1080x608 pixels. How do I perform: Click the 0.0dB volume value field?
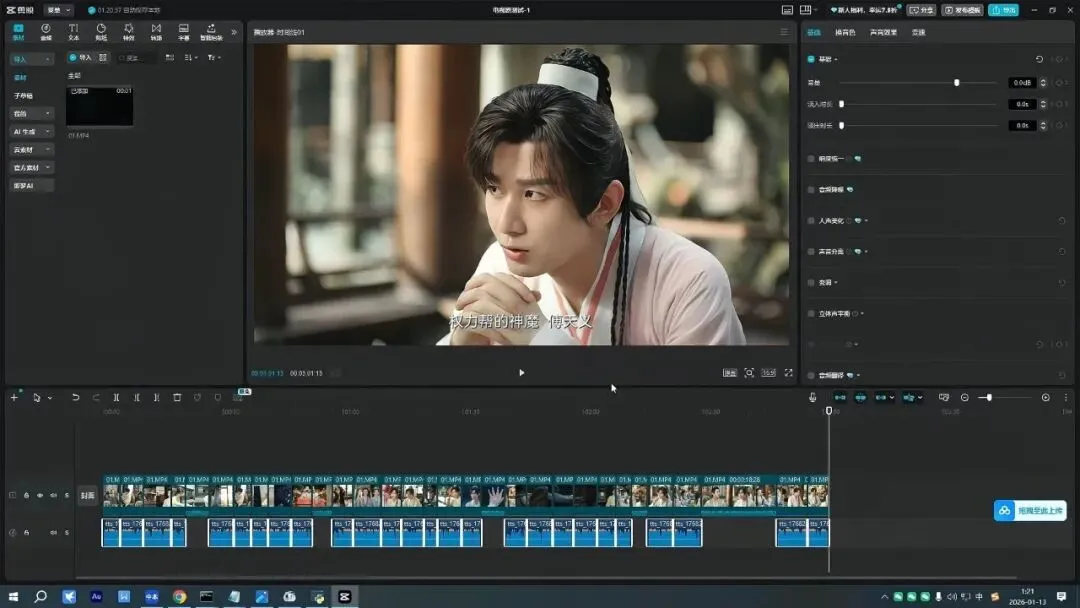[1022, 83]
